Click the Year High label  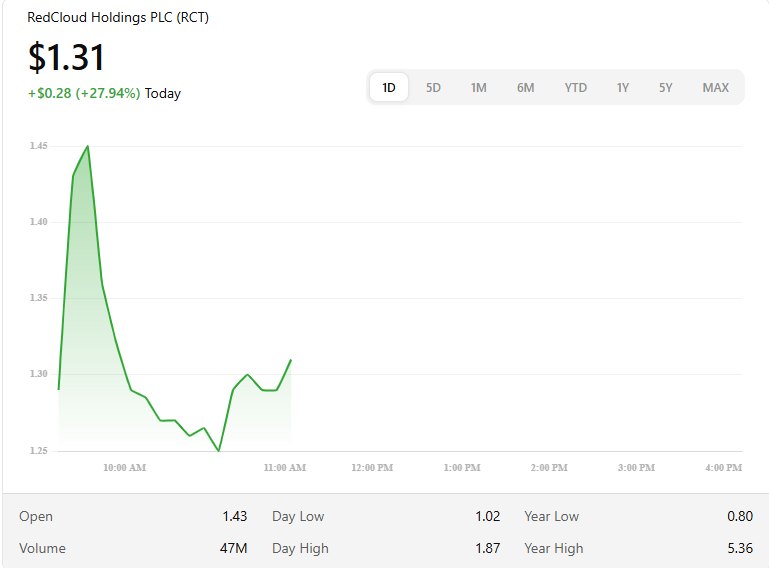[554, 548]
